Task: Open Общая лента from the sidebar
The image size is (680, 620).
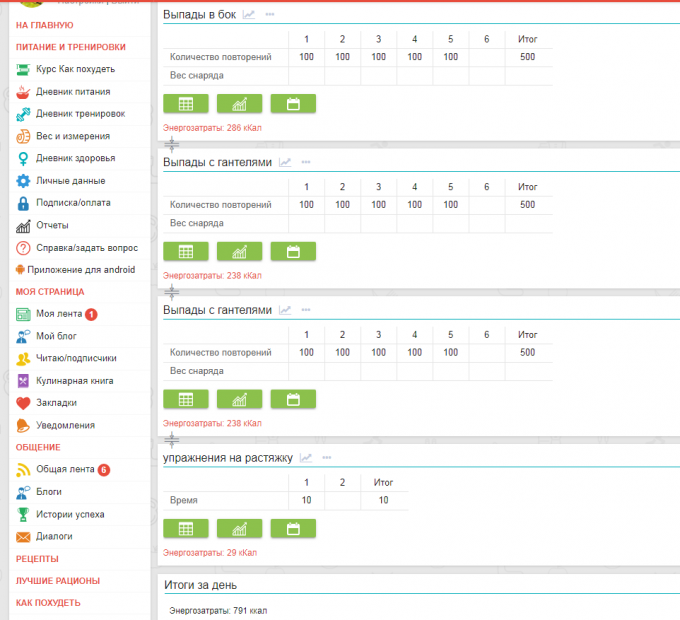Action: (65, 470)
